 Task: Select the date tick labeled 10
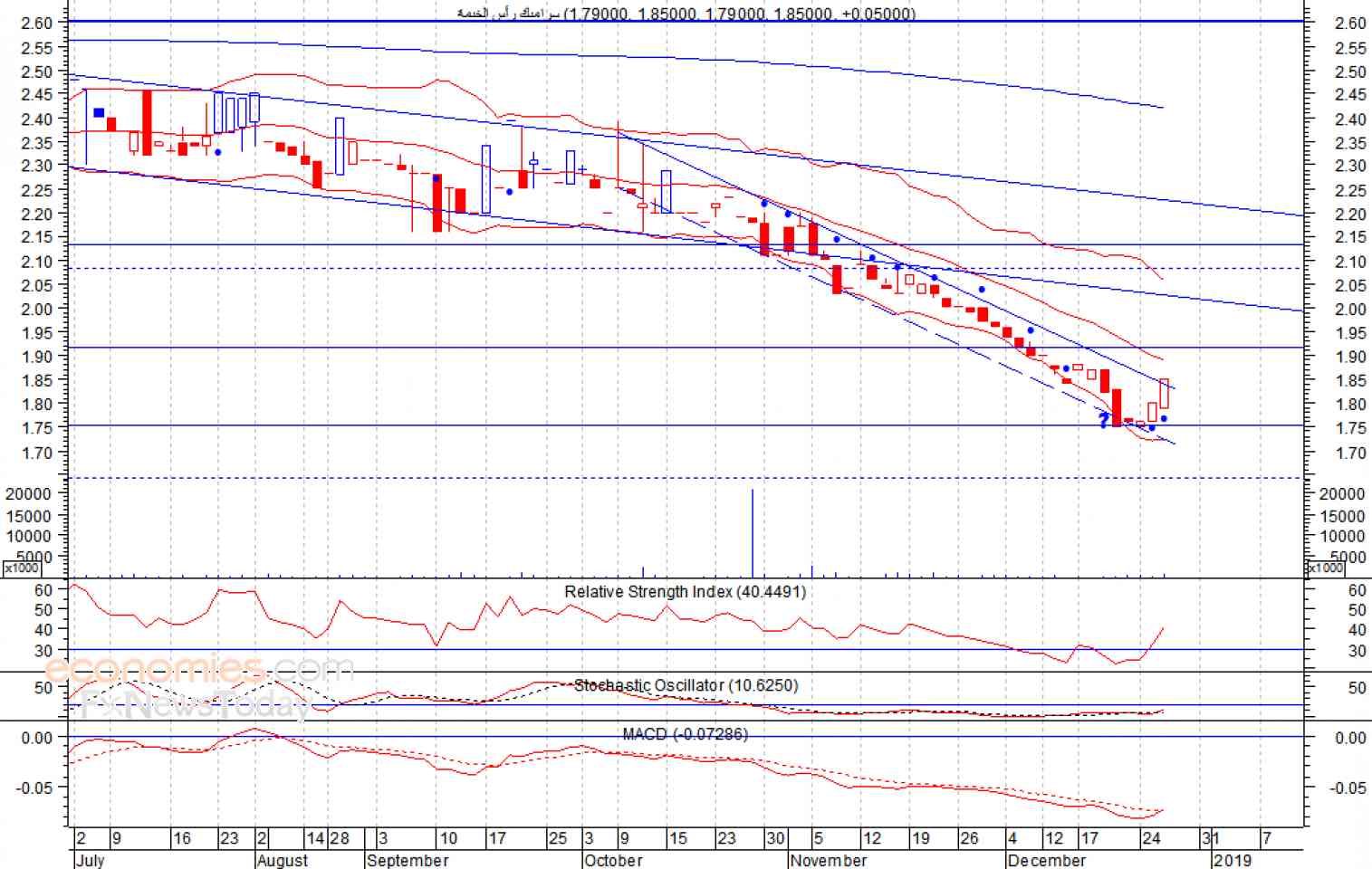(x=448, y=838)
